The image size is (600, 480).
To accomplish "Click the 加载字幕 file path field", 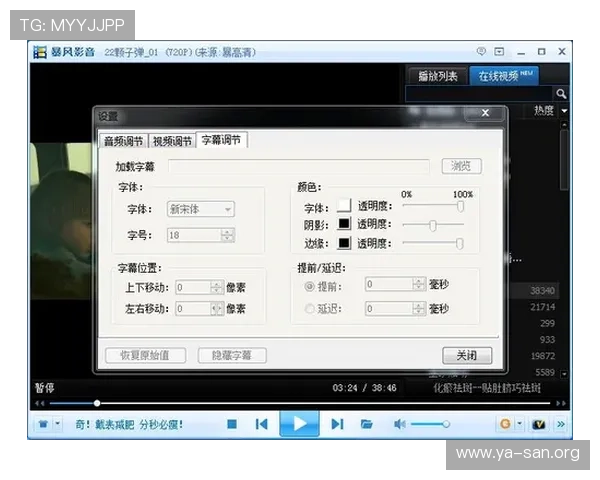I will pos(299,166).
